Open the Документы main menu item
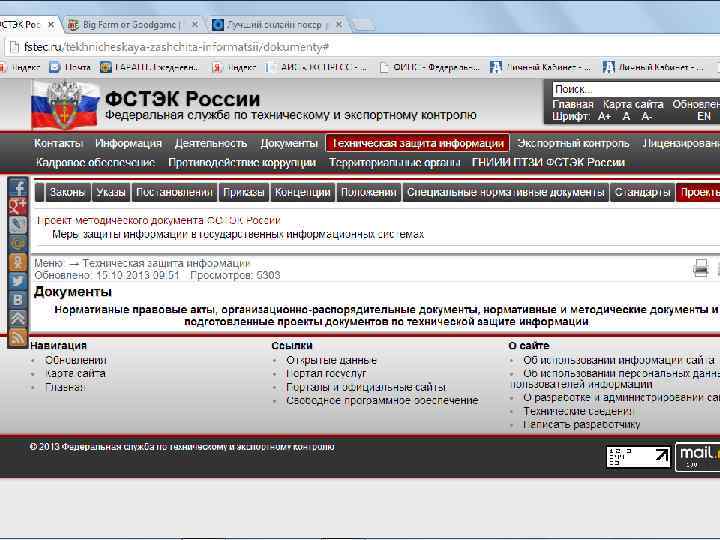Screen dimensions: 720x540 click(289, 143)
